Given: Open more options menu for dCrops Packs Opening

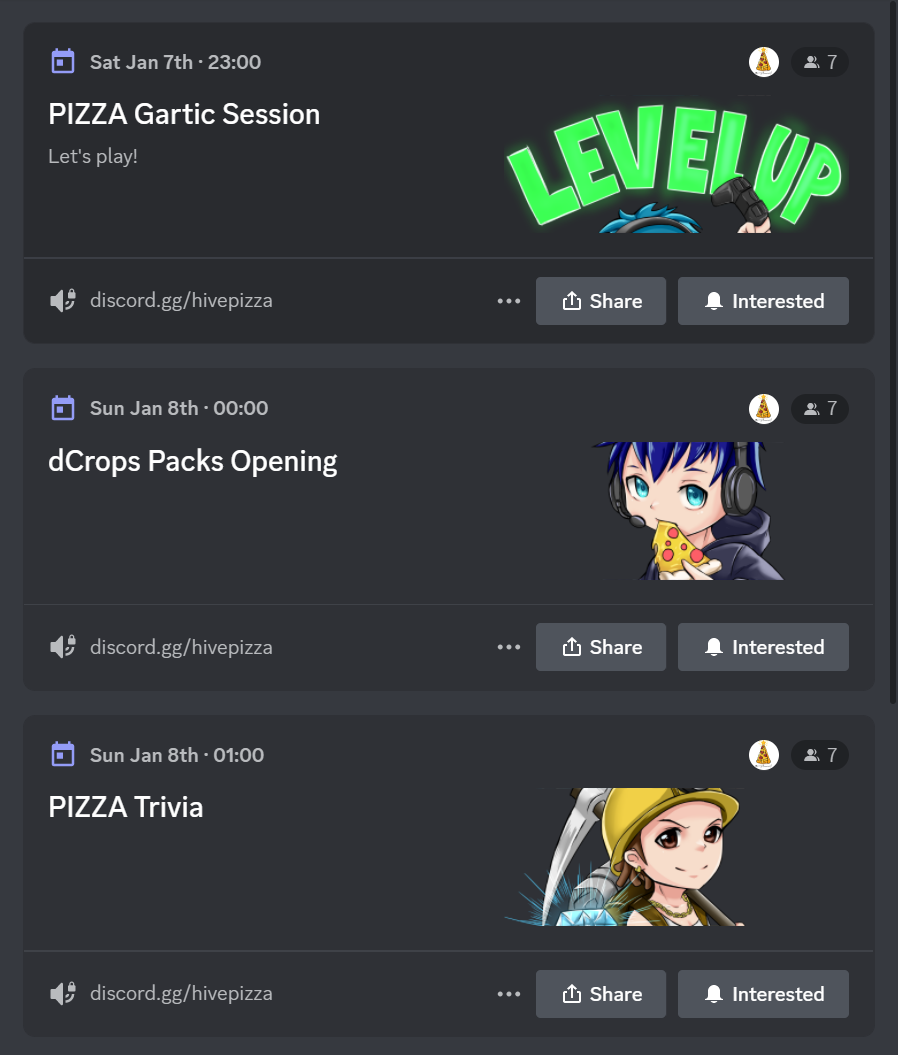Looking at the screenshot, I should point(509,647).
